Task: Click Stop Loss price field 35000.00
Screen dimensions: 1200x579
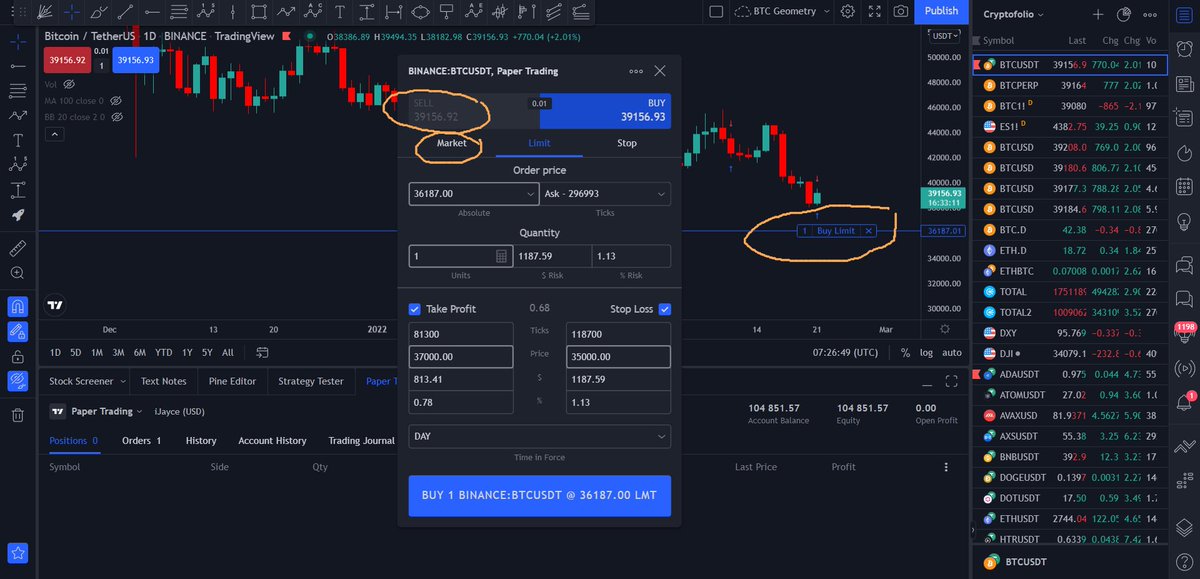Action: coord(619,356)
